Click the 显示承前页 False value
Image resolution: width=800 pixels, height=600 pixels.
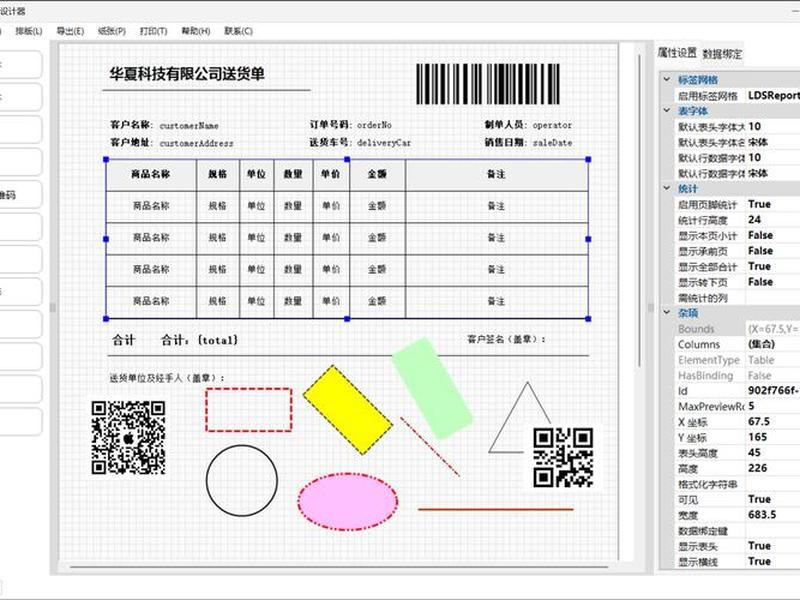(x=772, y=251)
